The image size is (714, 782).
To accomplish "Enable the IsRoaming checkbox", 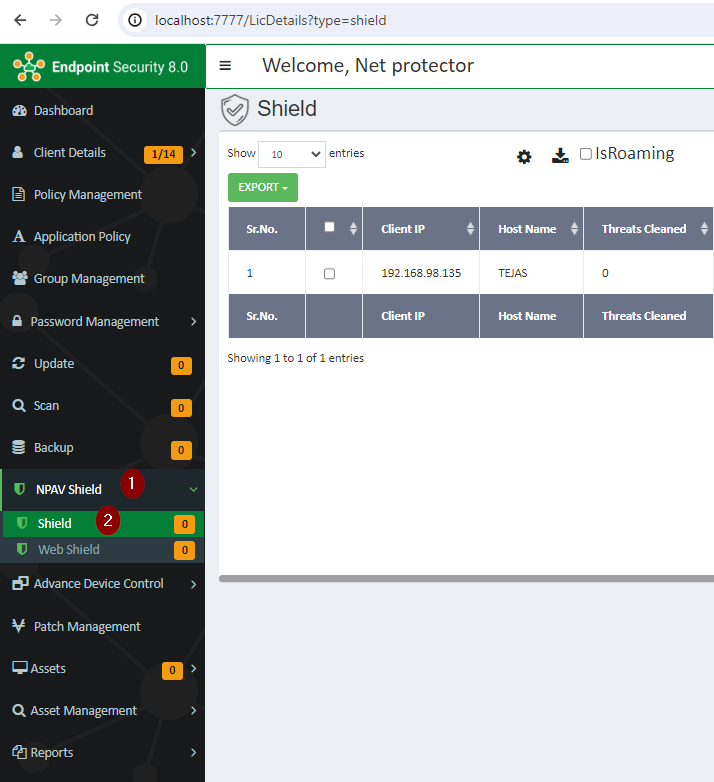I will [x=586, y=154].
